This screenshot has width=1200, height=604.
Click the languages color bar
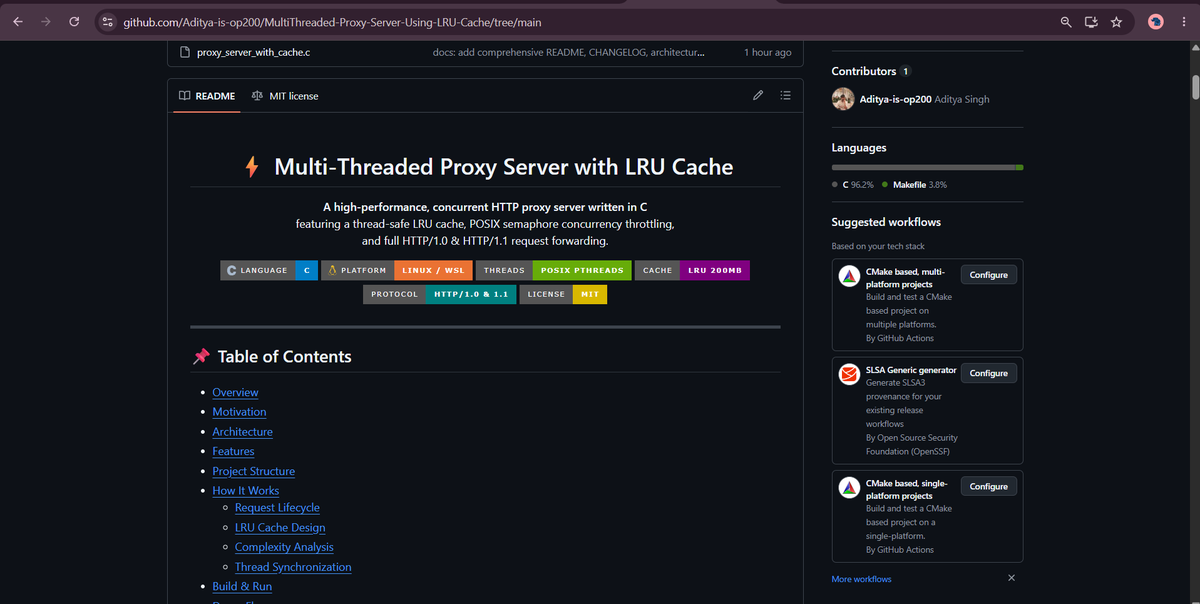coord(927,167)
